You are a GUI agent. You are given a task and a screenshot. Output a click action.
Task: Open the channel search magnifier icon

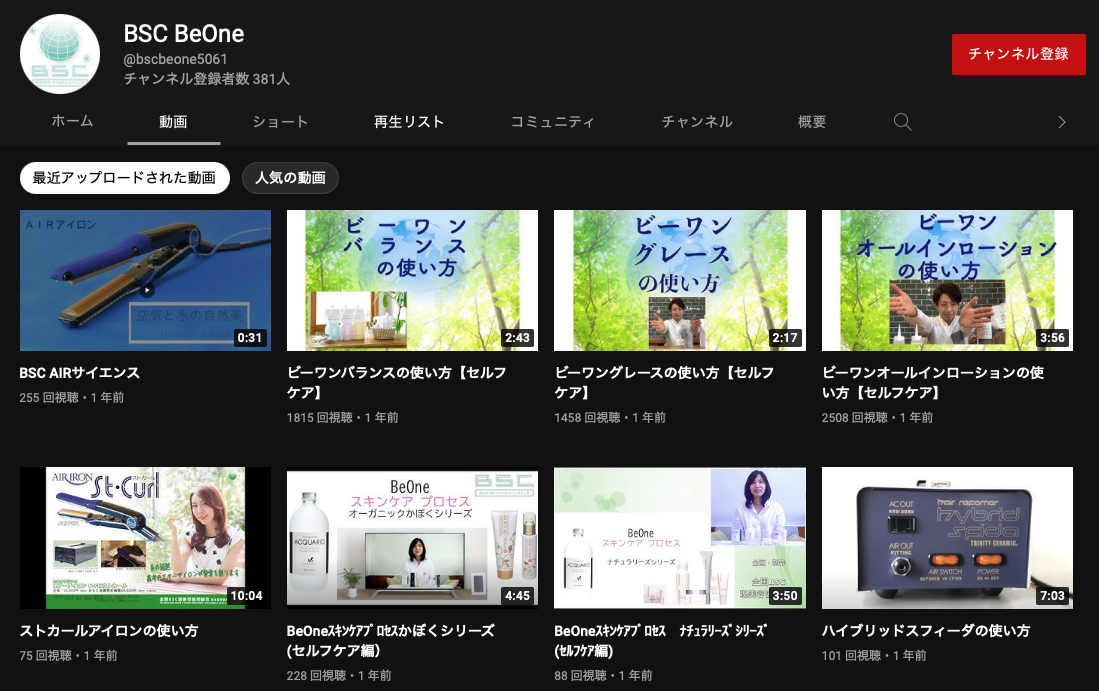pyautogui.click(x=902, y=122)
